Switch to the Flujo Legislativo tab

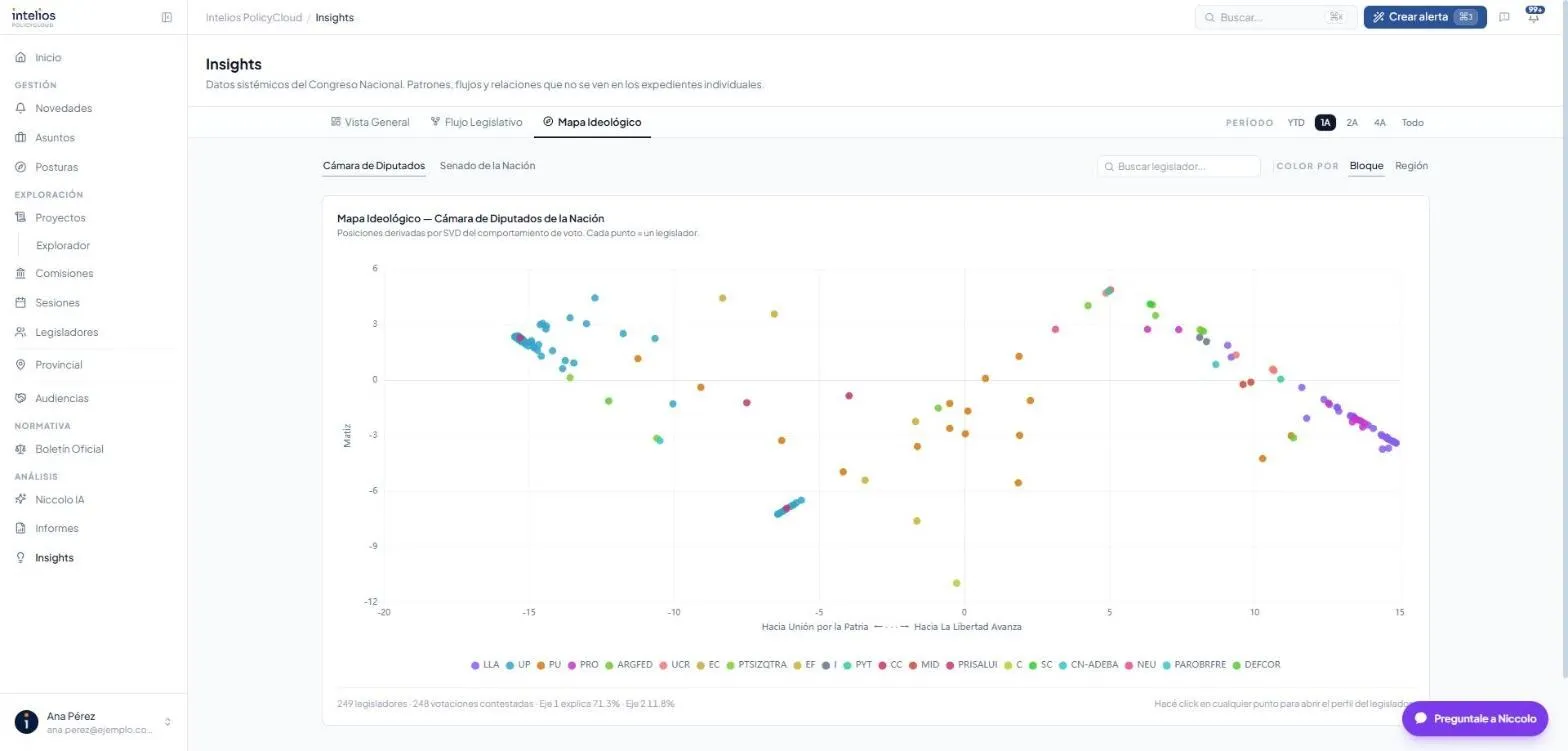point(476,122)
